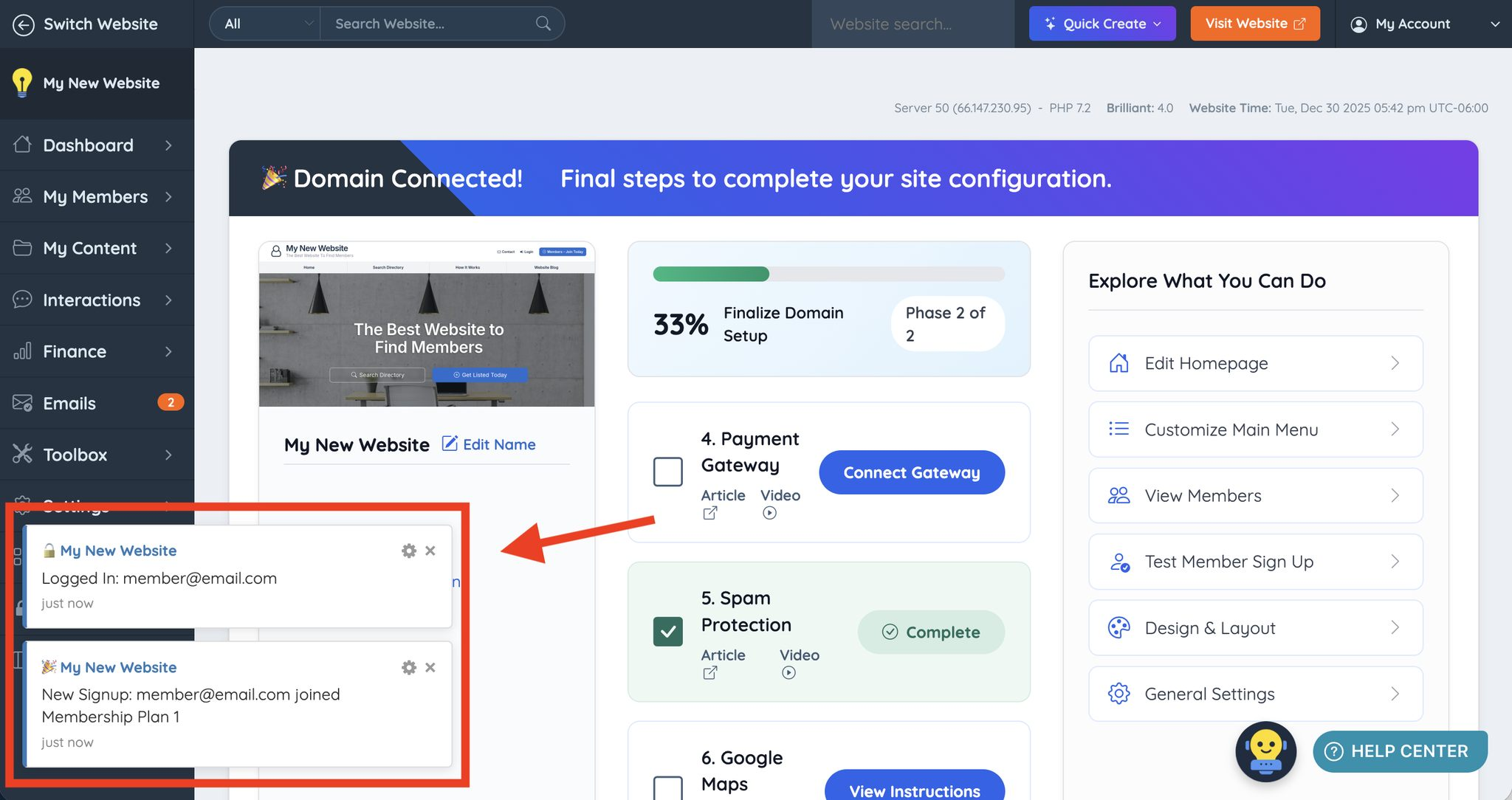This screenshot has width=1512, height=800.
Task: Click the search magnifier icon in top bar
Action: (543, 24)
